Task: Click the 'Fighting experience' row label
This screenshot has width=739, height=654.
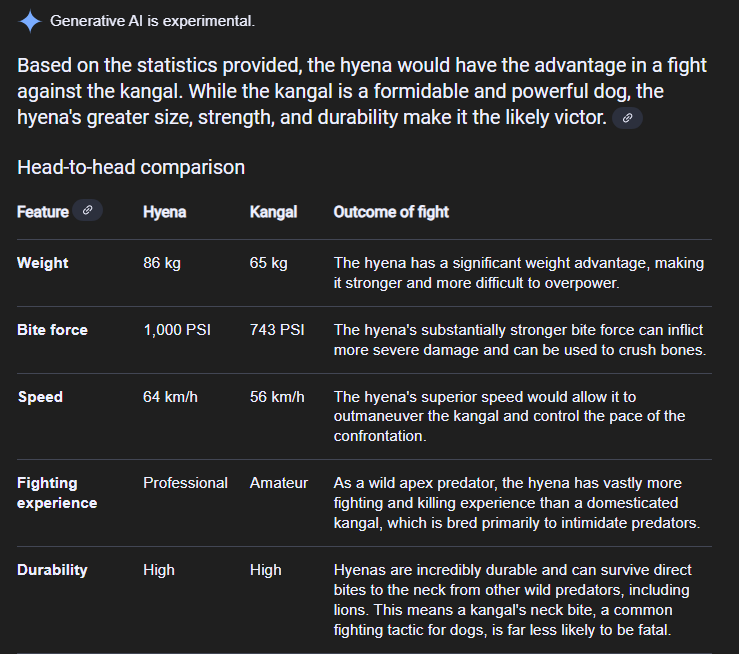Action: [57, 493]
